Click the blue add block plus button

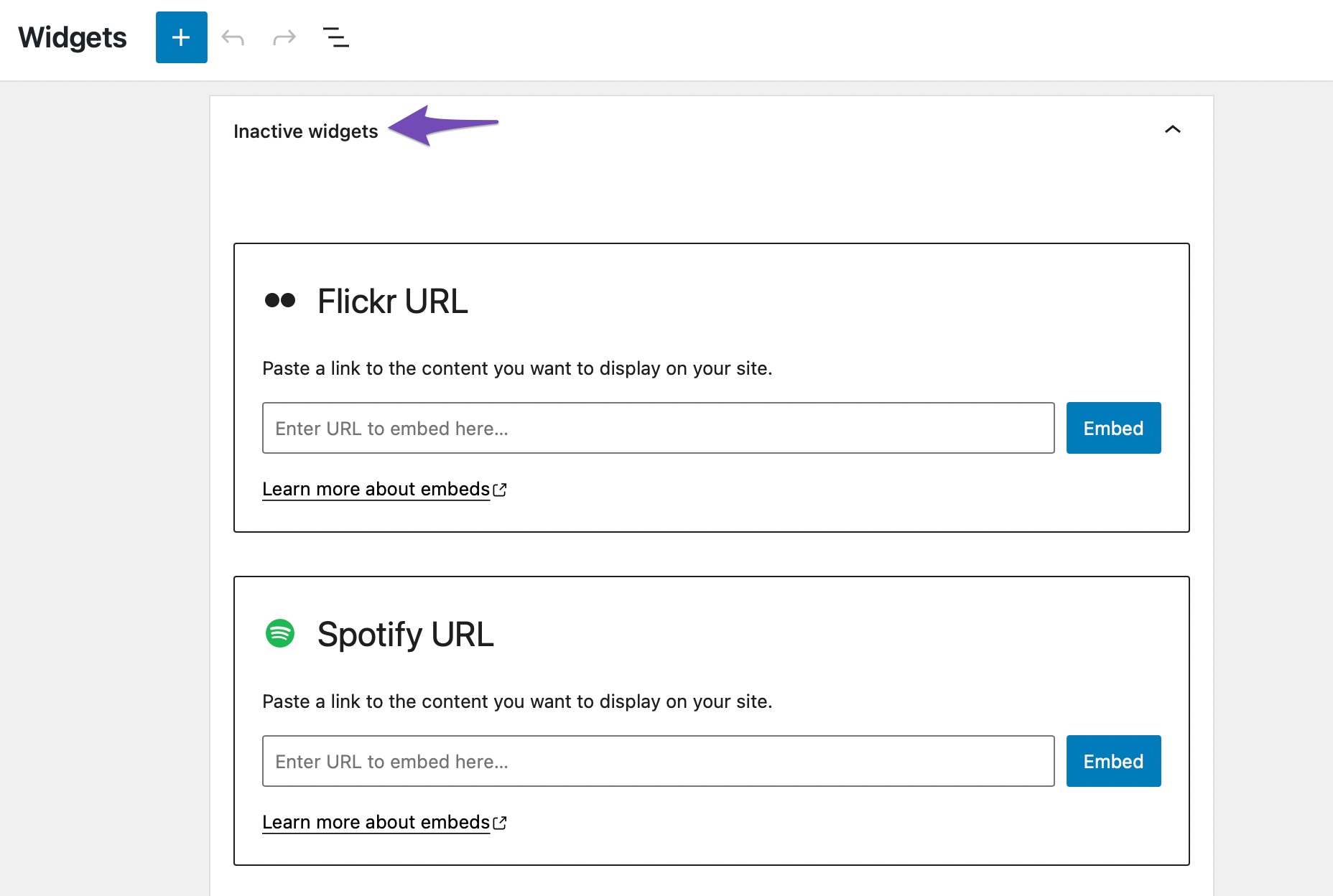click(x=181, y=37)
